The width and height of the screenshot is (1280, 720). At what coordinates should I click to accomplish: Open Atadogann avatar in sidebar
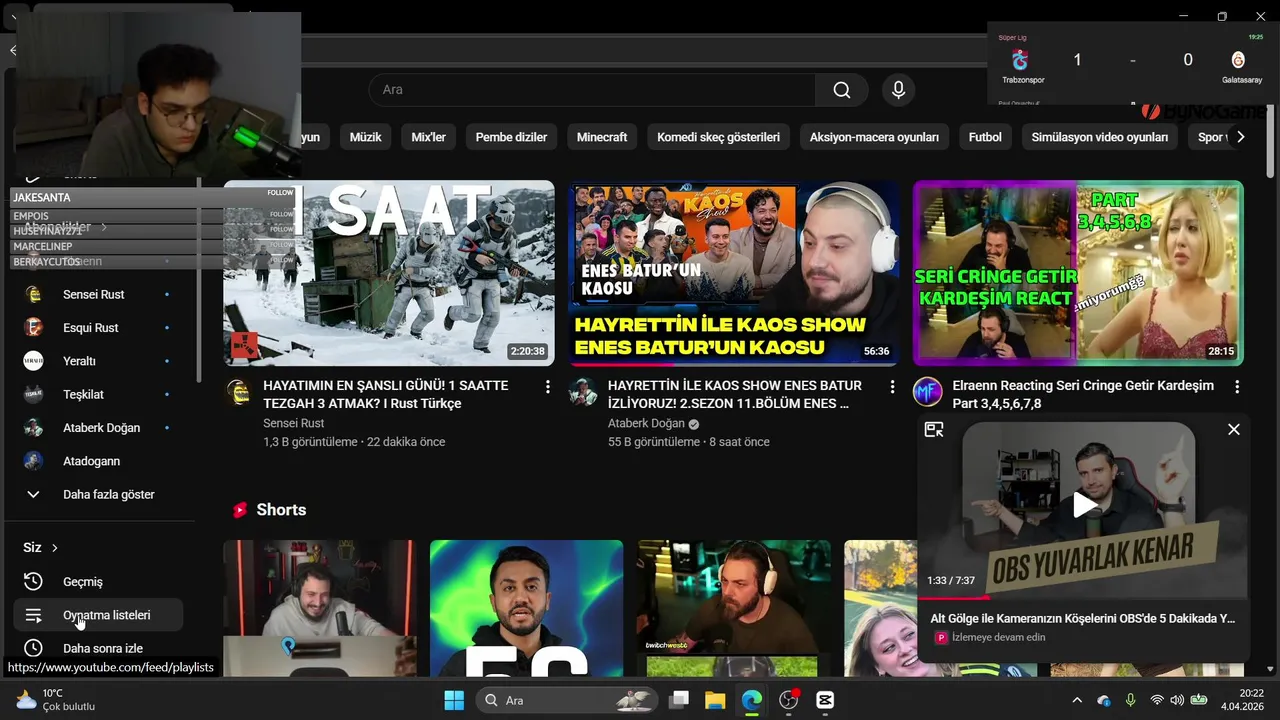pos(33,461)
